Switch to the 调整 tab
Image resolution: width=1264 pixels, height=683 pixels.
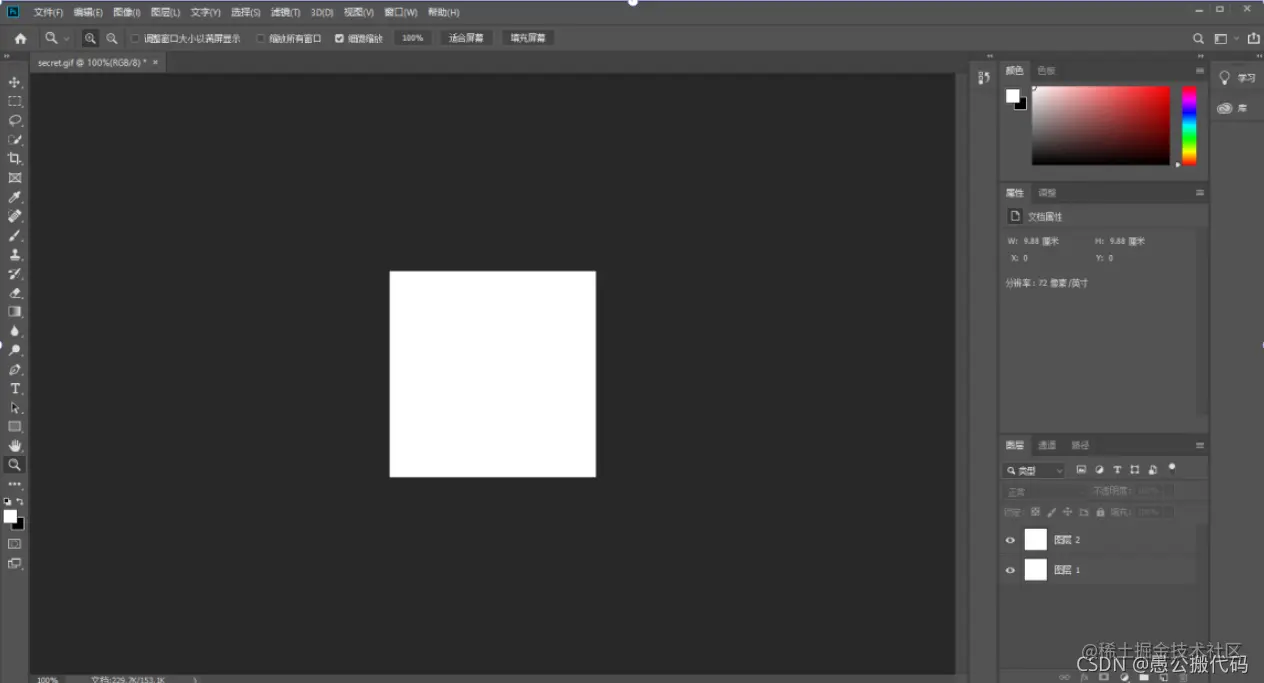pos(1047,193)
